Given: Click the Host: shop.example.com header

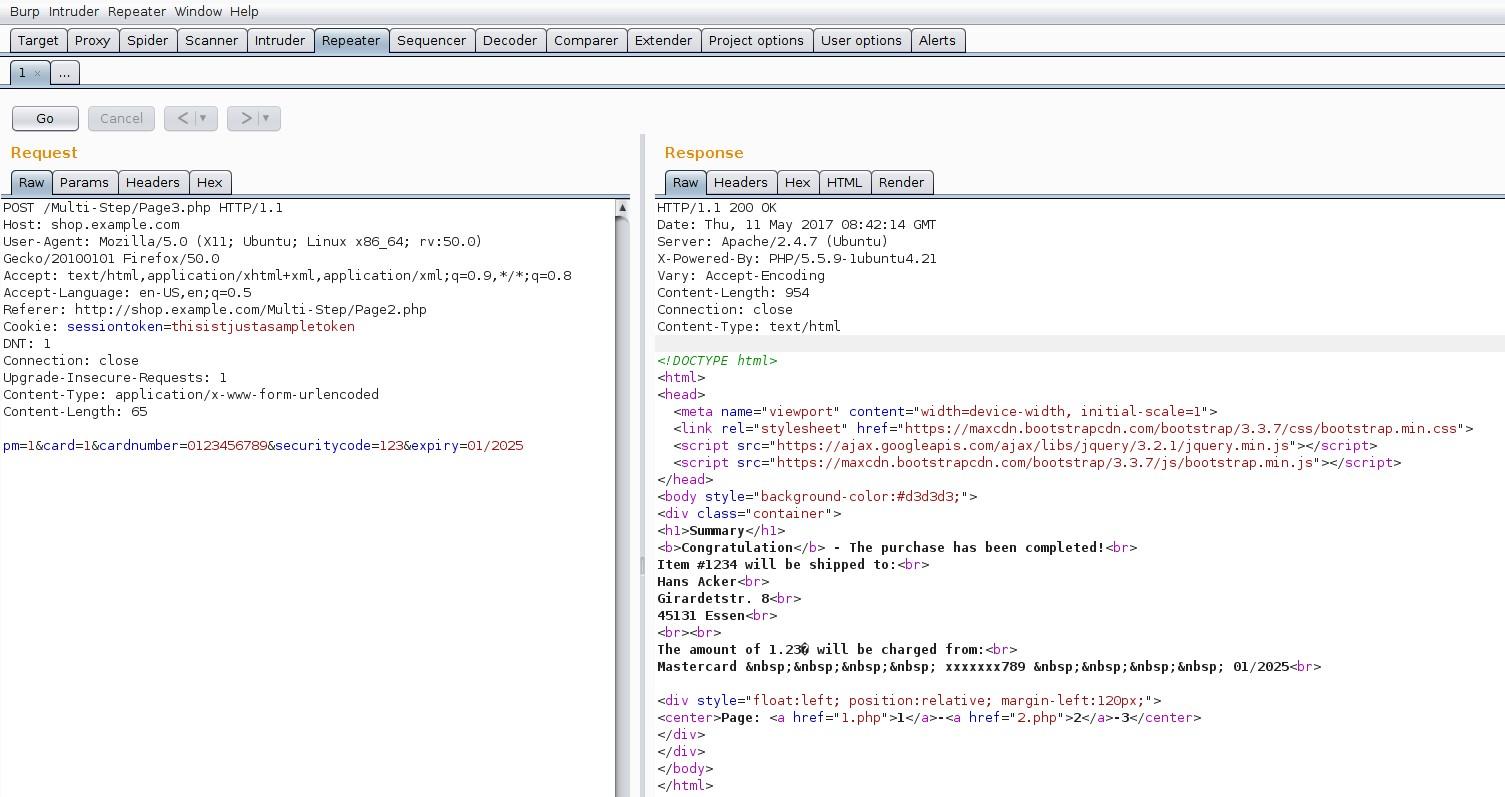Looking at the screenshot, I should coord(91,225).
